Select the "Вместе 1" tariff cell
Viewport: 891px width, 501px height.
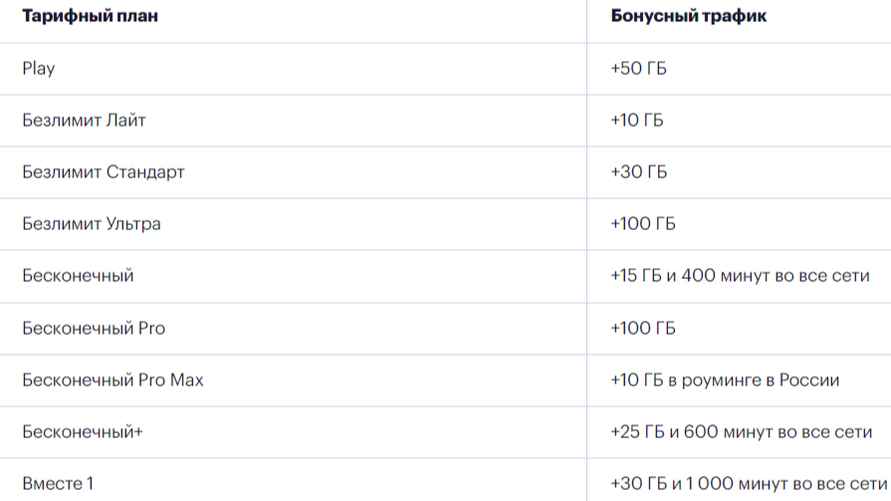coord(58,484)
